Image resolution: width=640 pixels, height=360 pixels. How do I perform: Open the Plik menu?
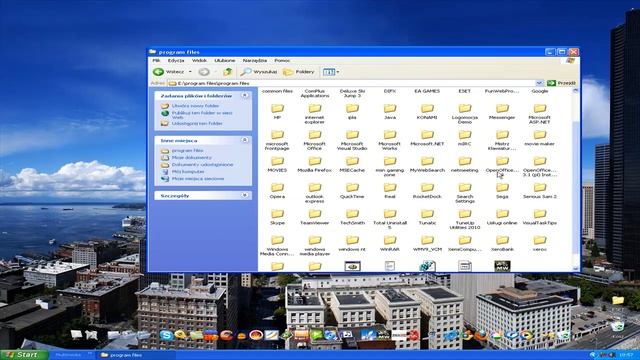point(156,60)
